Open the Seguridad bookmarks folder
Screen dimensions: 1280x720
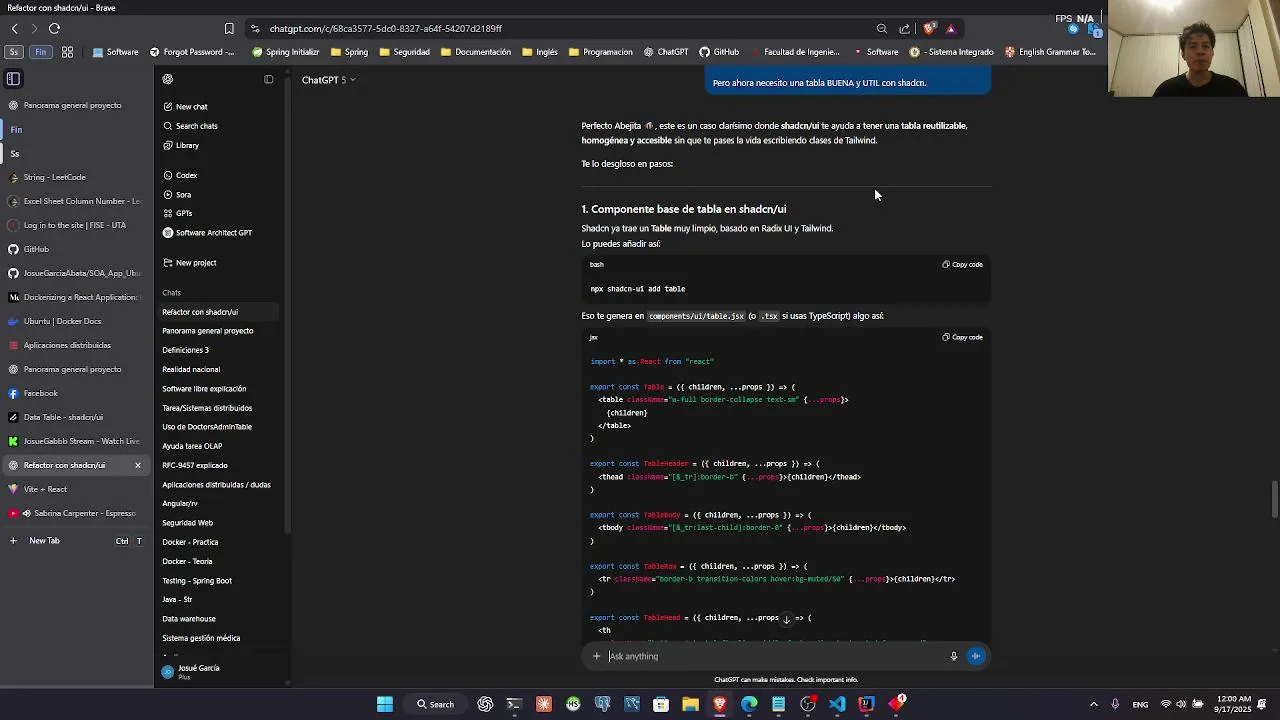pos(404,52)
